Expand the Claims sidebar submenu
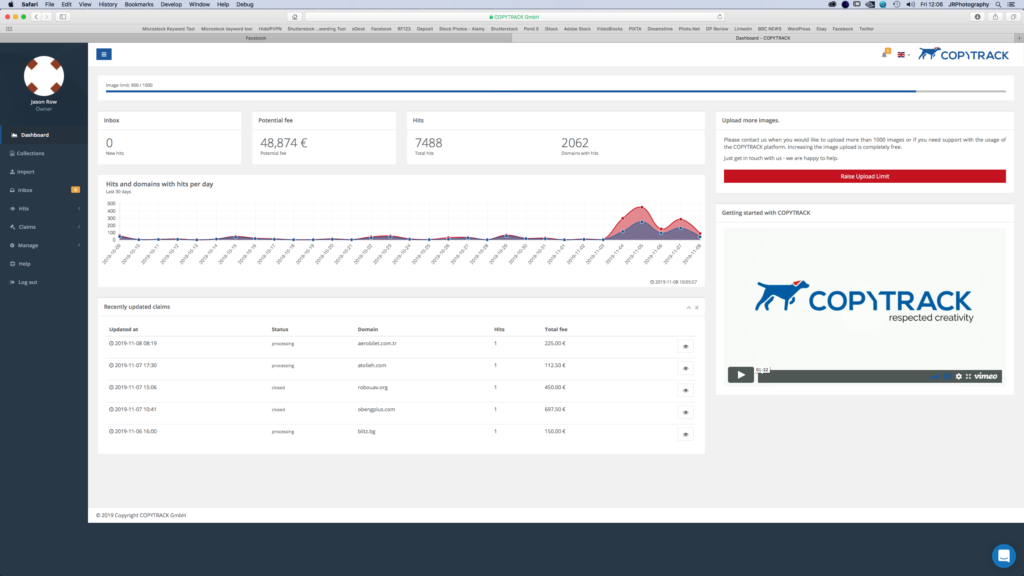1024x576 pixels. [44, 227]
